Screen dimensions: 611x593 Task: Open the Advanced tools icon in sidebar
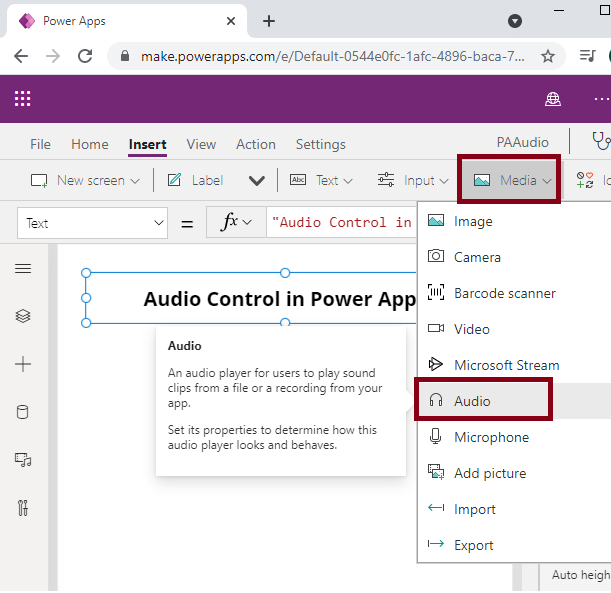[x=23, y=508]
